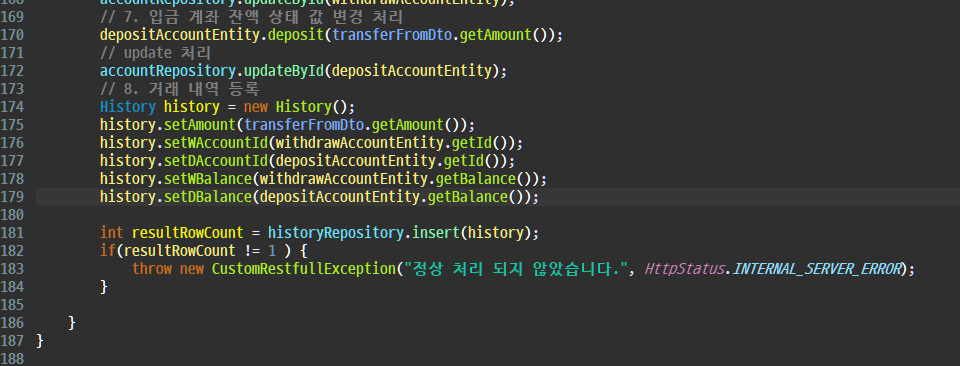Click HttpStatus on line 183

click(684, 269)
